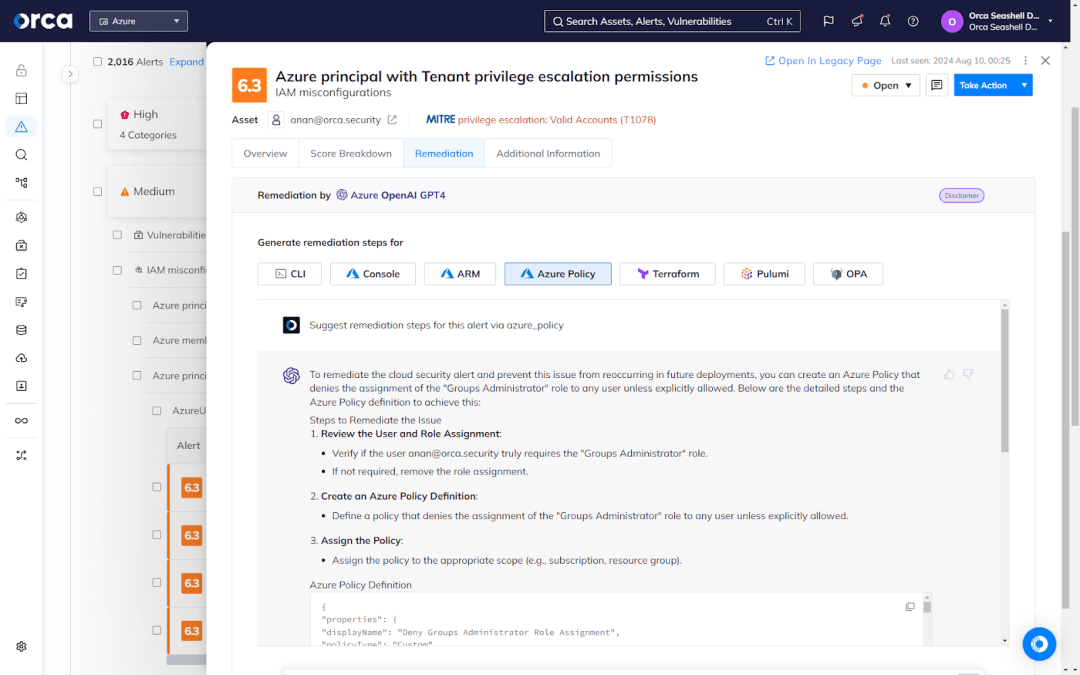Switch to the Additional Information tab
The width and height of the screenshot is (1080, 675).
point(548,154)
